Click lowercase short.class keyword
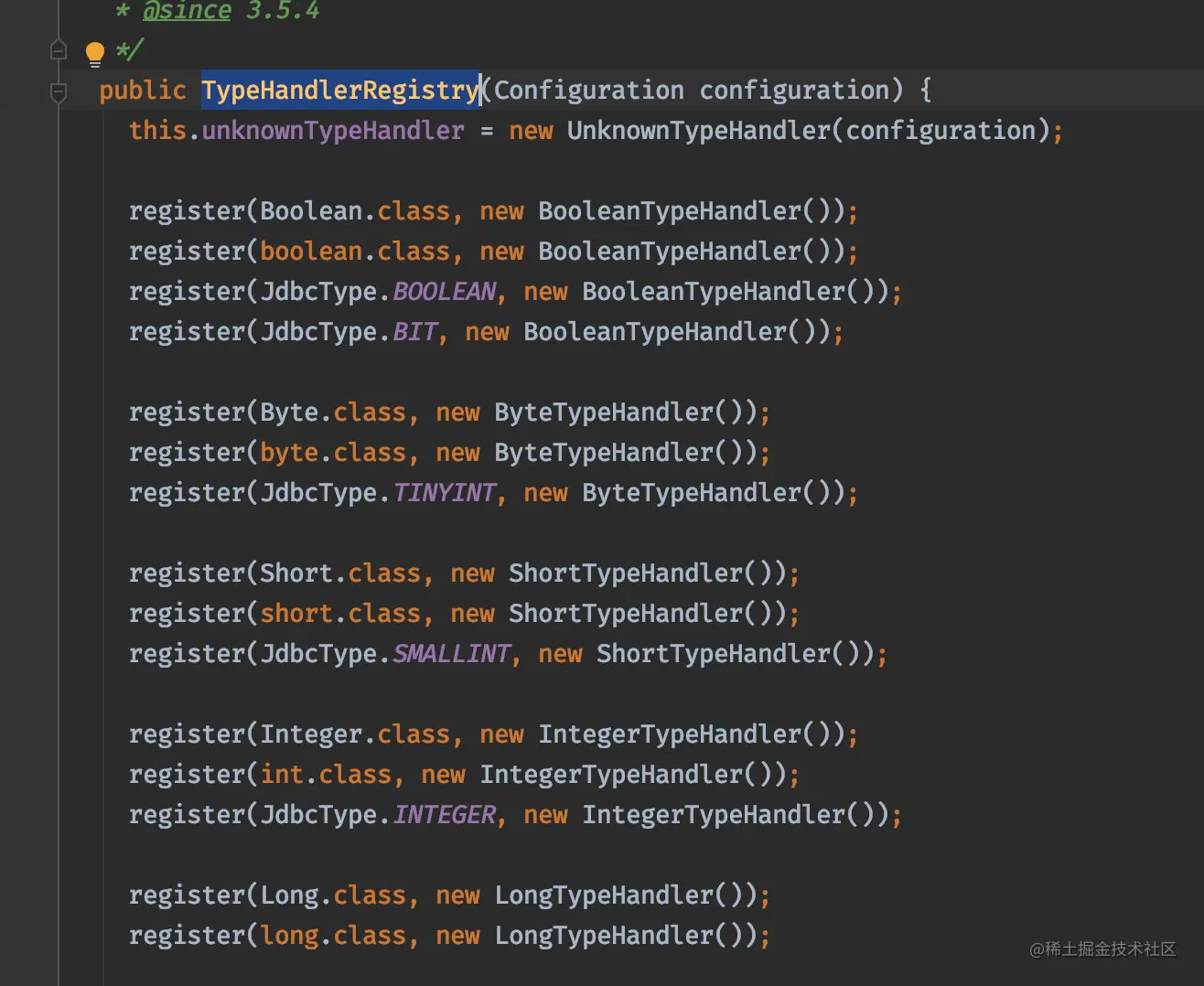This screenshot has height=986, width=1204. [x=340, y=614]
